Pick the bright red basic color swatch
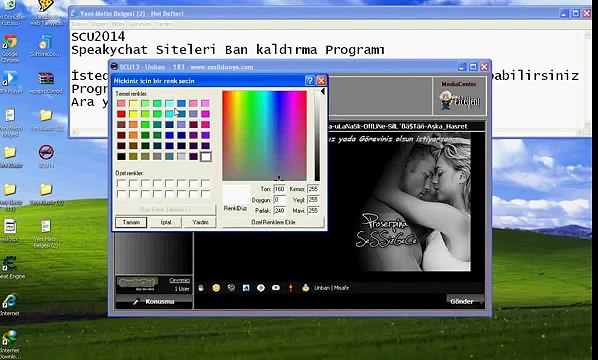The height and width of the screenshot is (360, 598). [x=121, y=114]
